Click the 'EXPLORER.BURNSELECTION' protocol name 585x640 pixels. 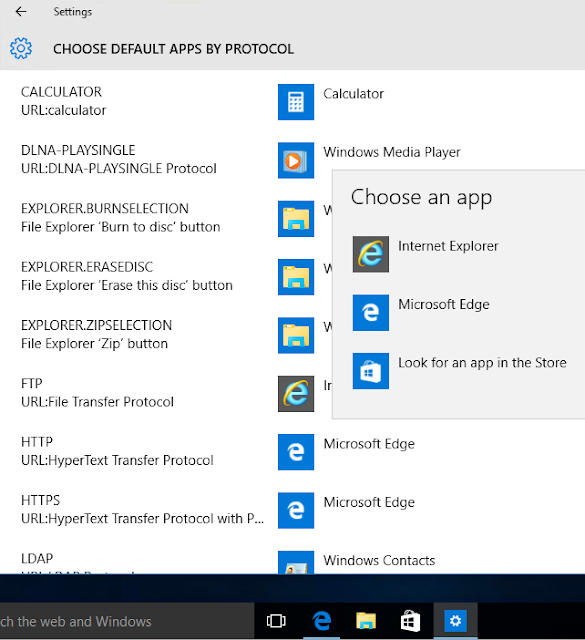(x=105, y=209)
